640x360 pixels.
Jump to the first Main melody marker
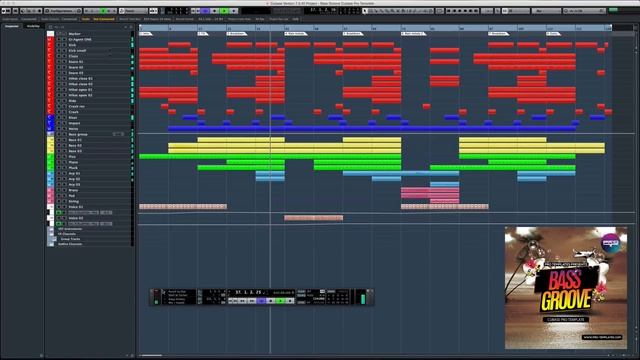coord(296,33)
